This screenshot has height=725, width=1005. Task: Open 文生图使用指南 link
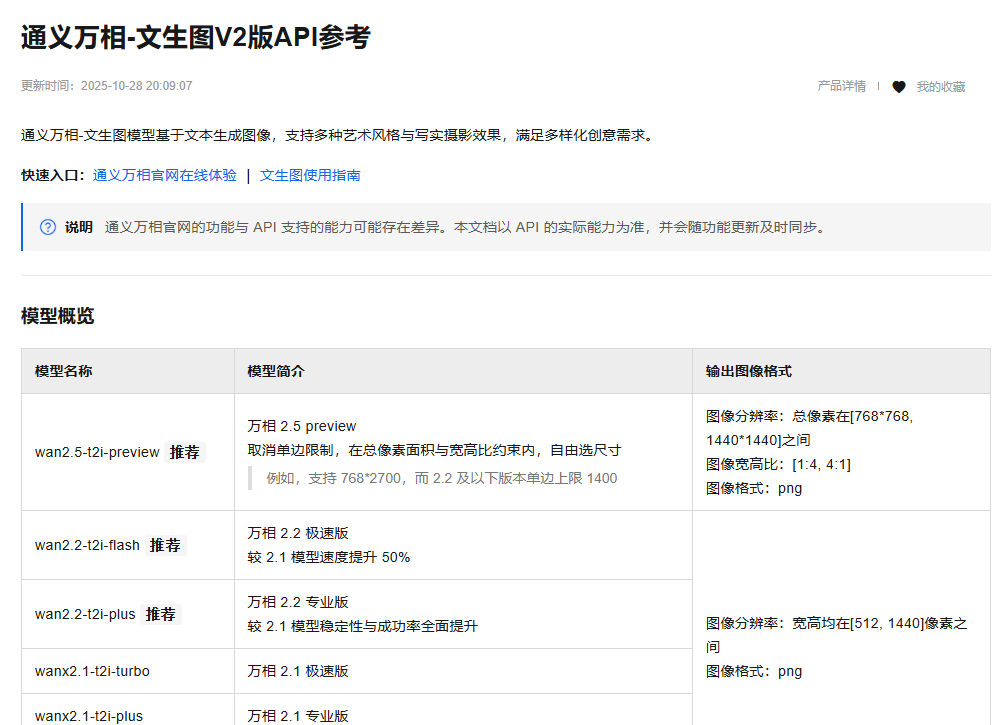coord(310,175)
